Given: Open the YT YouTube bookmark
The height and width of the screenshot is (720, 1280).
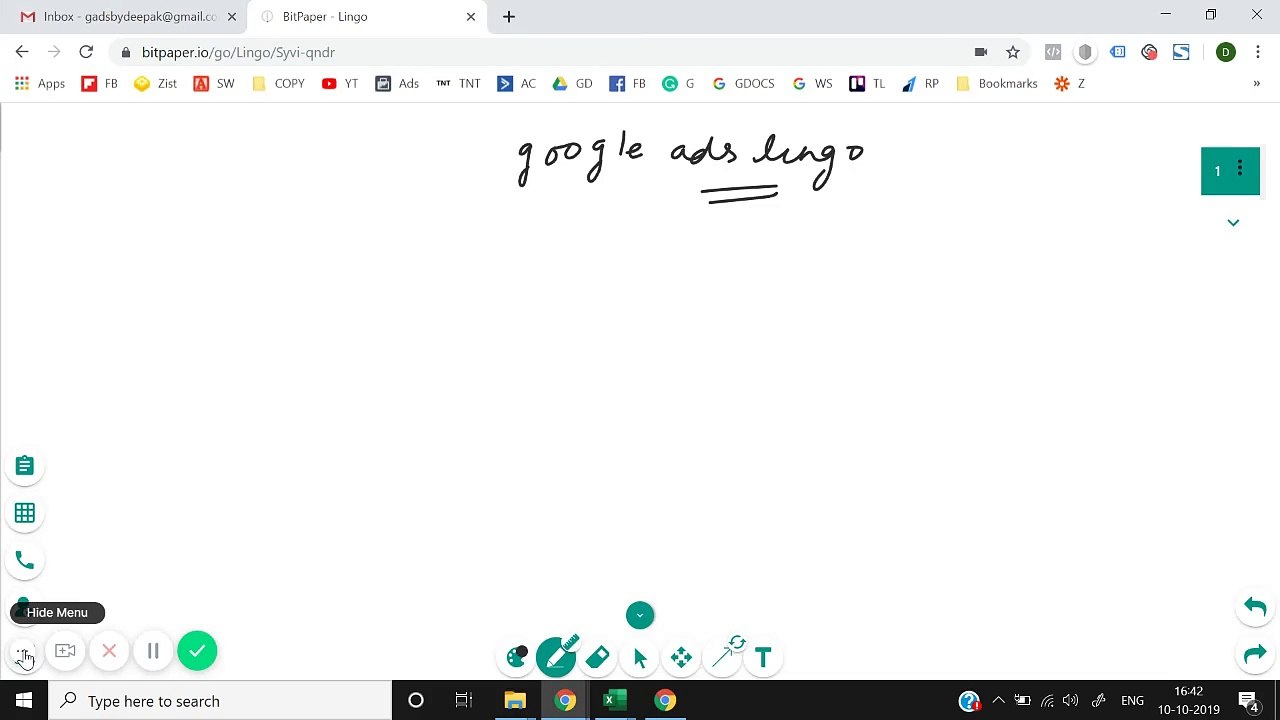Looking at the screenshot, I should (x=340, y=84).
